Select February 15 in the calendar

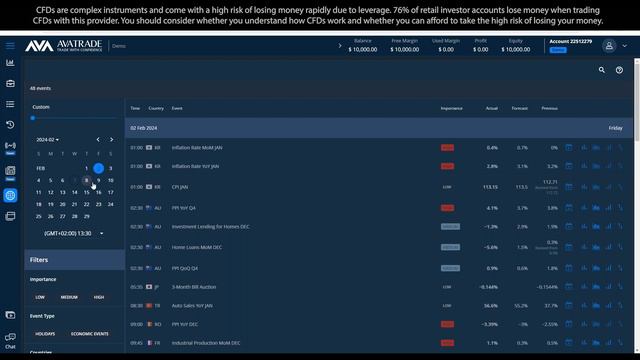(87, 192)
